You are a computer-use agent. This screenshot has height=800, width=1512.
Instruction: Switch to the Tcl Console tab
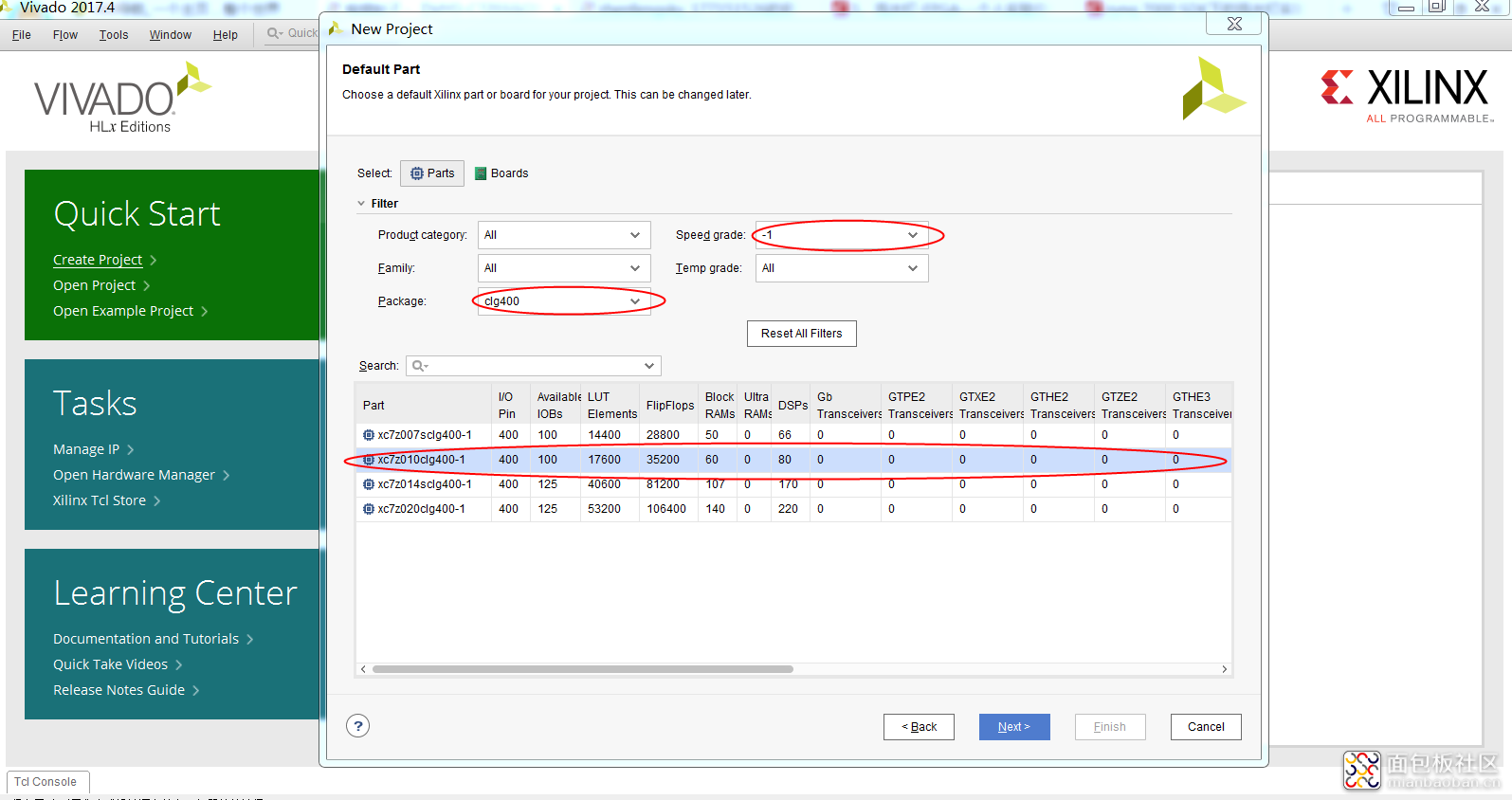pos(46,782)
